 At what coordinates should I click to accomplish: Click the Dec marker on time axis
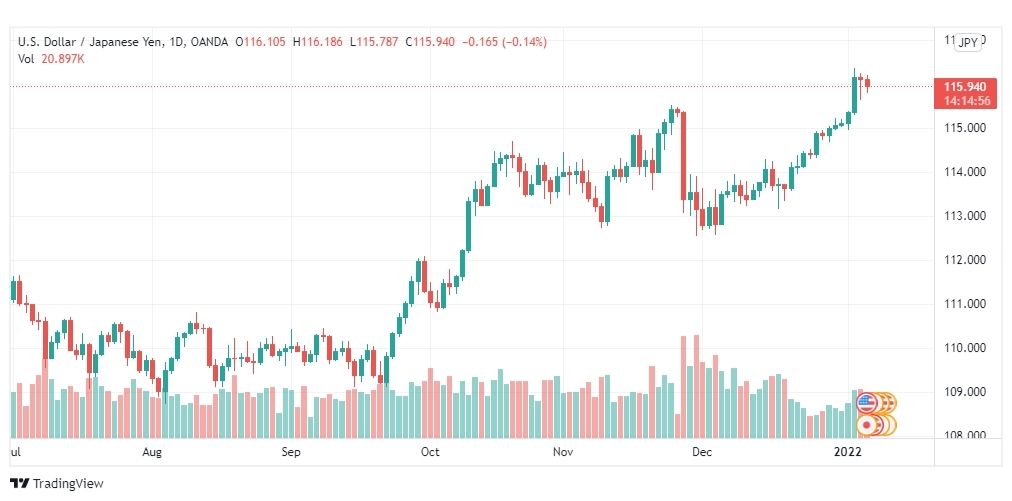tap(702, 452)
